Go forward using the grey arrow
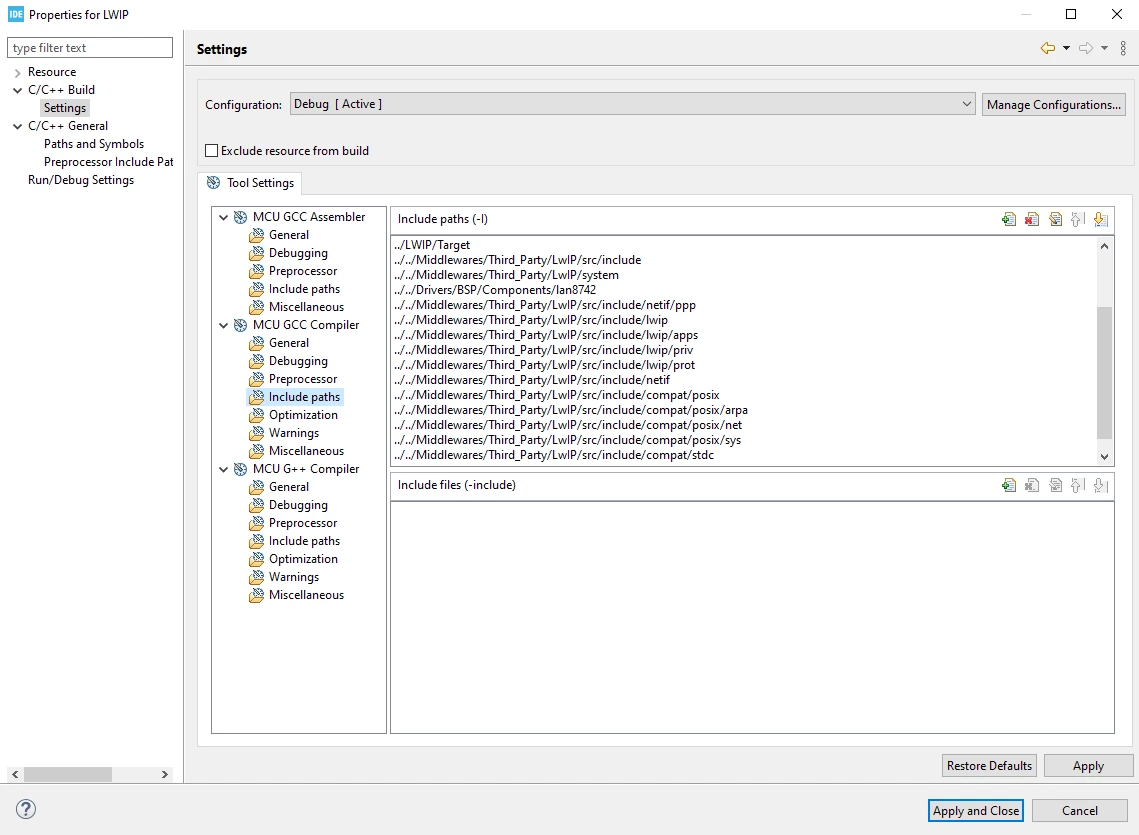Viewport: 1139px width, 835px height. (x=1086, y=48)
